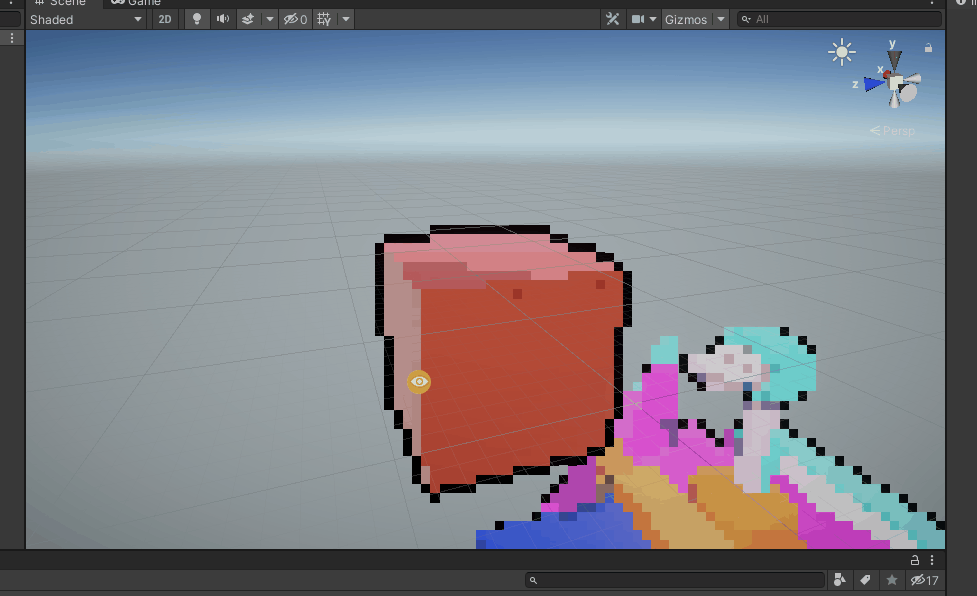Click the green Y axis cone of orientation gizmo
The image size is (977, 596).
tap(895, 60)
